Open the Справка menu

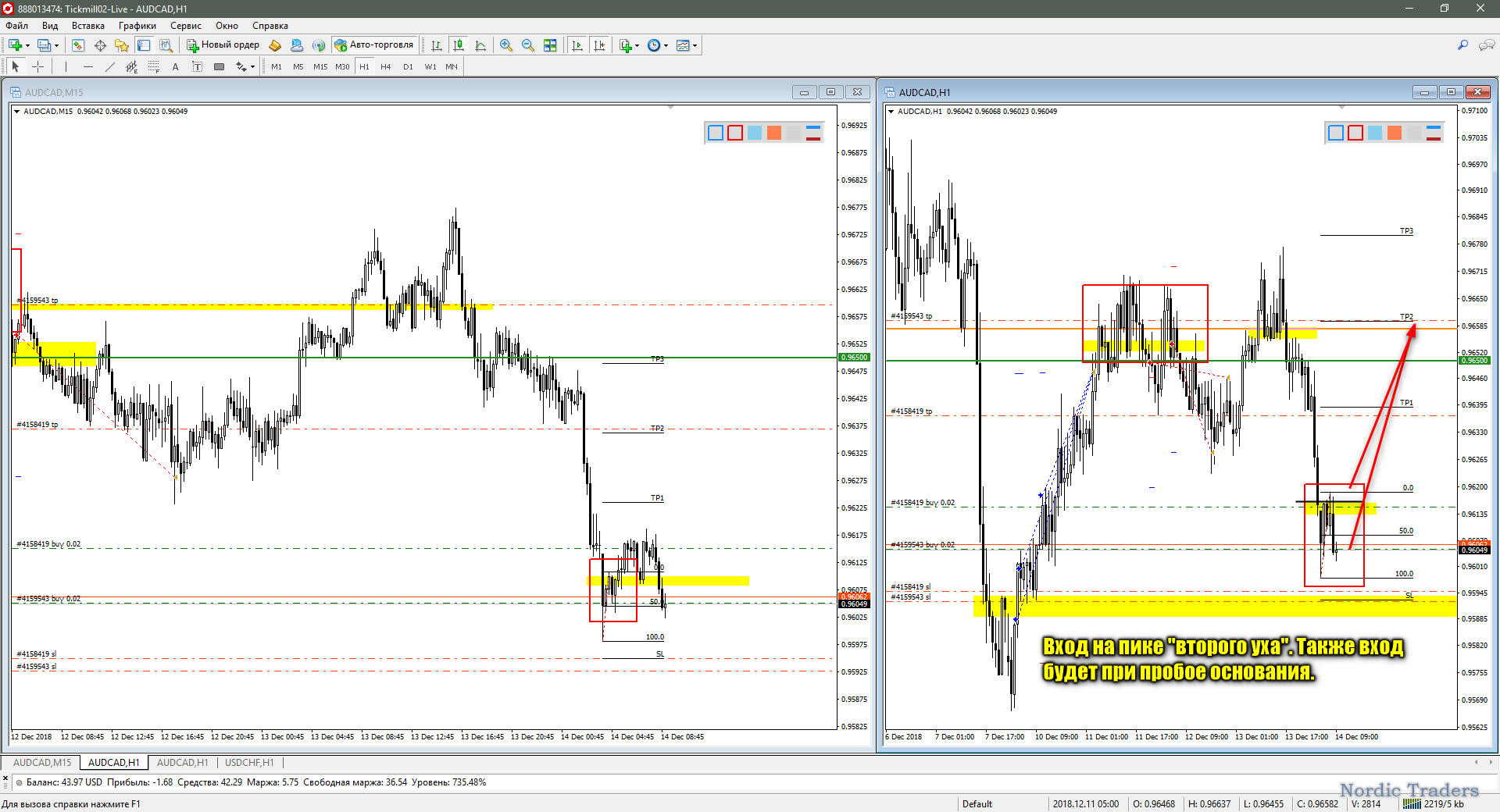(x=270, y=26)
